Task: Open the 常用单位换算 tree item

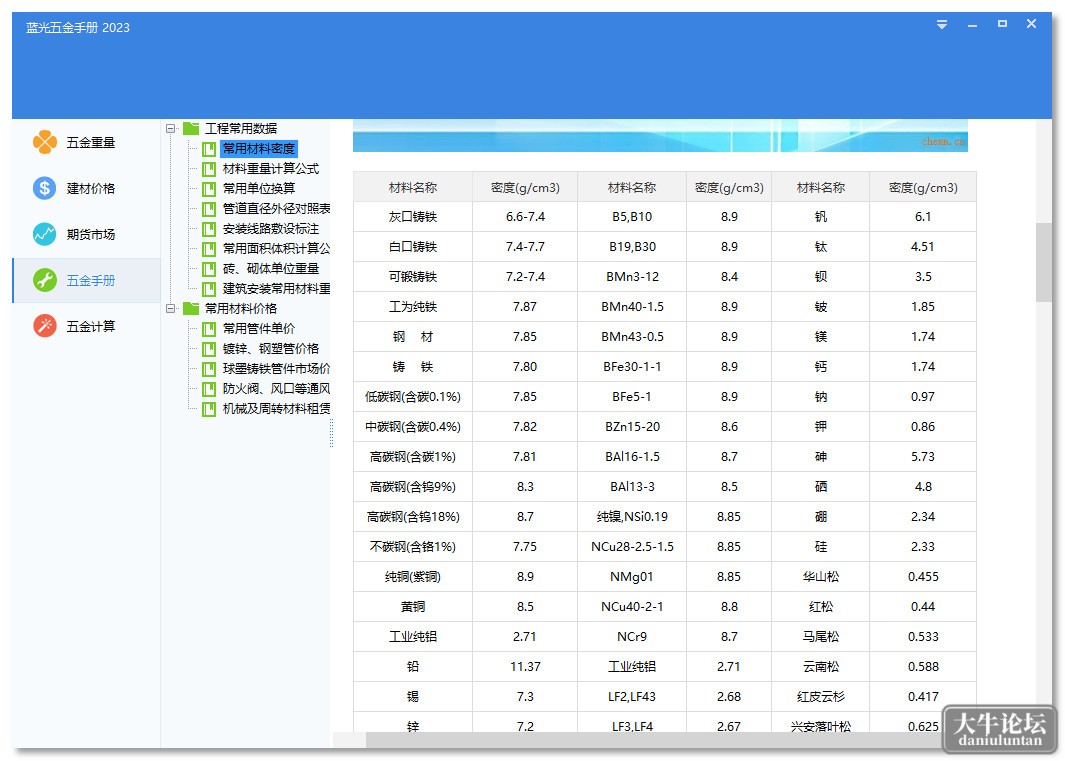Action: click(259, 188)
